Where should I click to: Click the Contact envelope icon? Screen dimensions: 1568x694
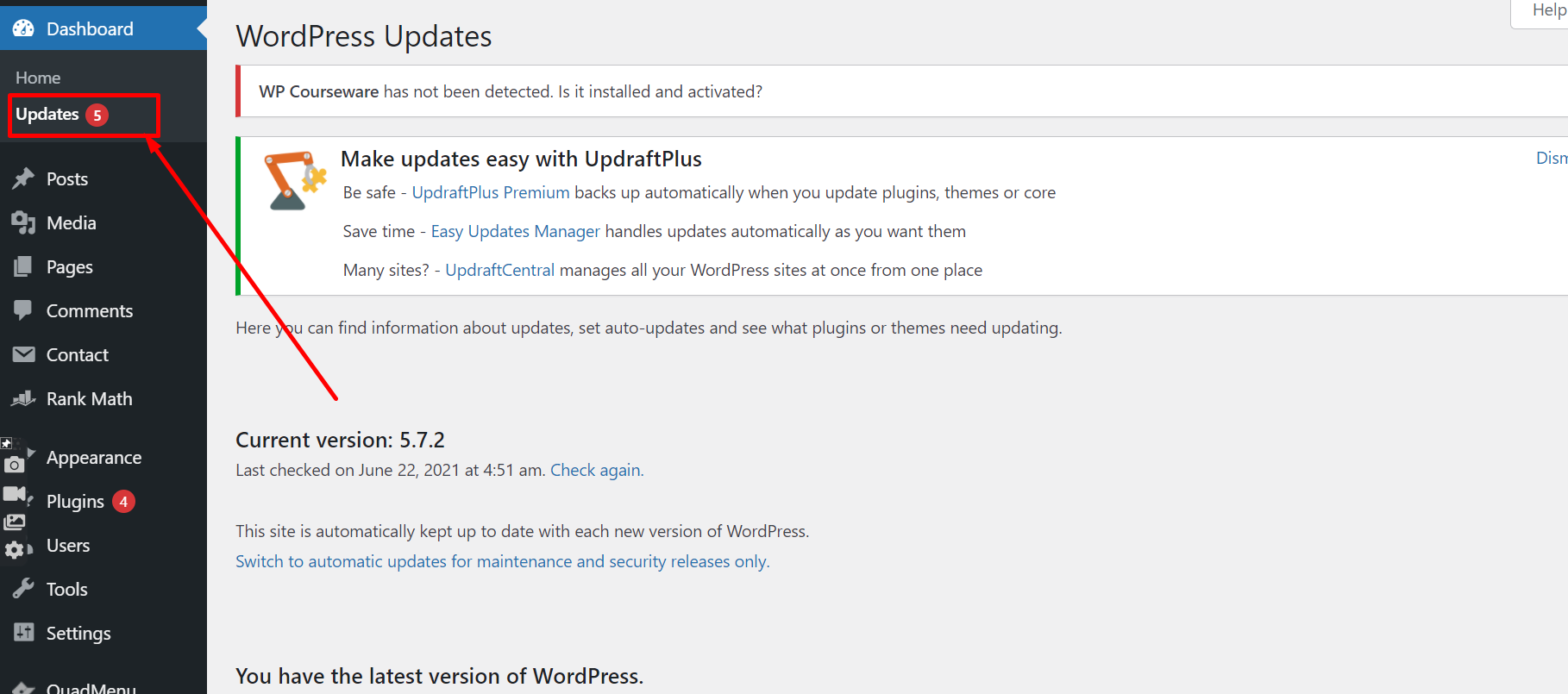(x=23, y=354)
